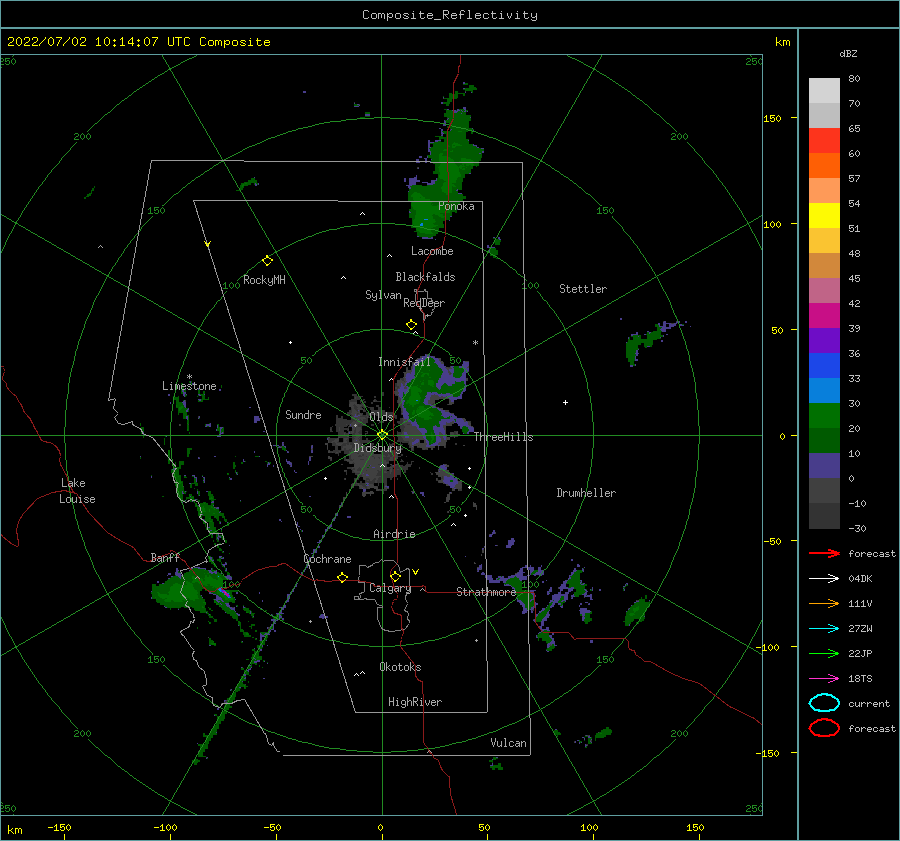
Task: Click the Okotoks town label
Action: (400, 666)
